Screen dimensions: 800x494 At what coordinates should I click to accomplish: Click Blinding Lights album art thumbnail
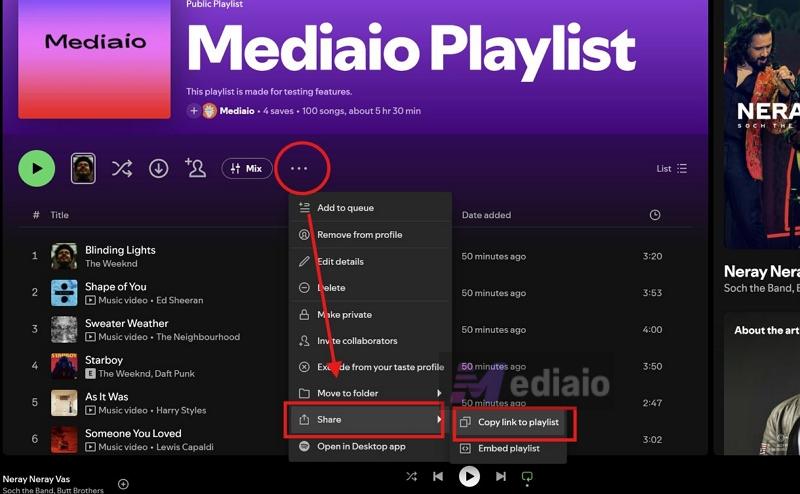point(64,256)
